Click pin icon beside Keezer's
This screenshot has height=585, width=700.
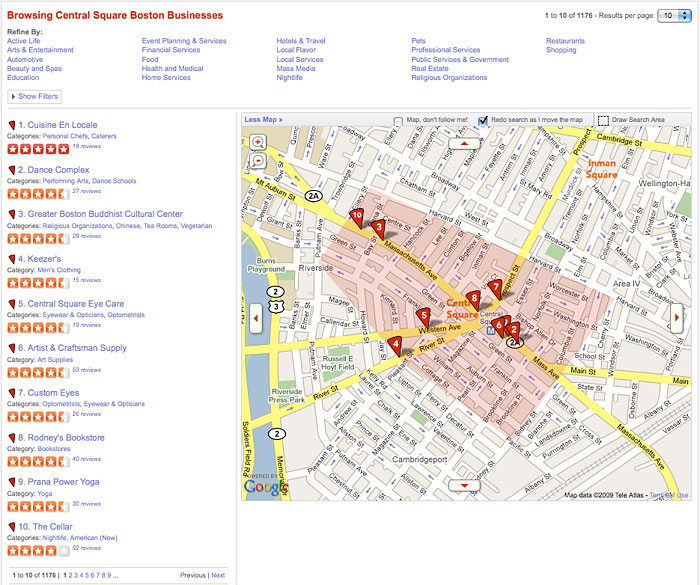[x=12, y=259]
